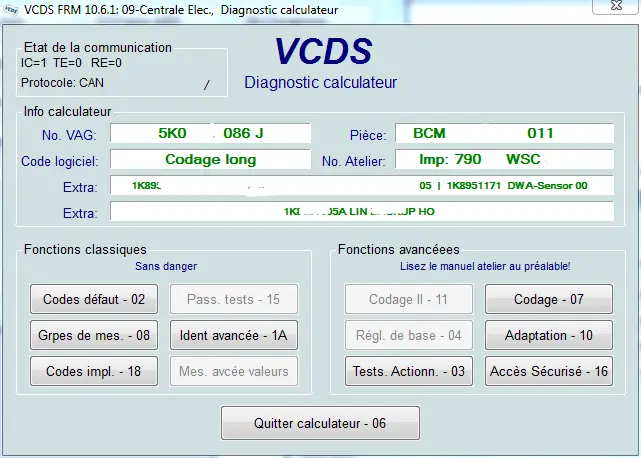Click the greyed Mes. avcée valeurs button
This screenshot has width=641, height=458.
[234, 371]
